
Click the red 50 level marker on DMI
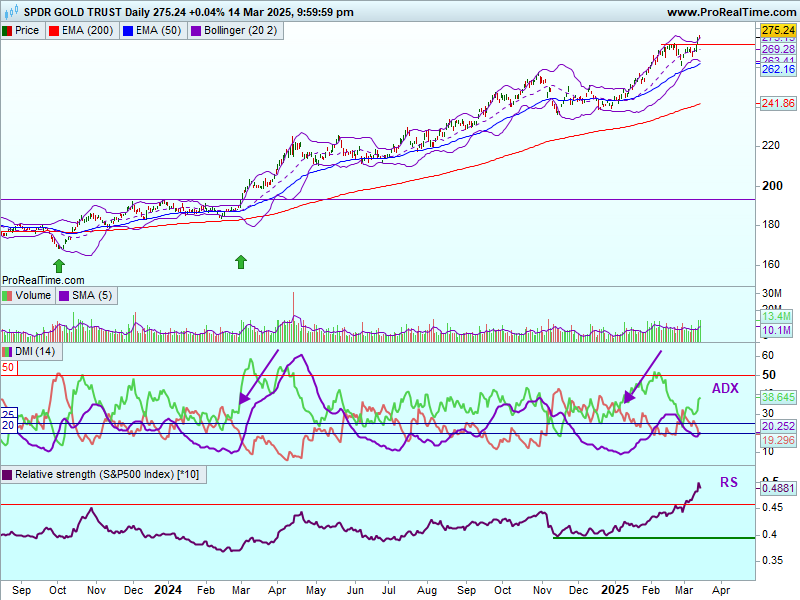[8, 368]
